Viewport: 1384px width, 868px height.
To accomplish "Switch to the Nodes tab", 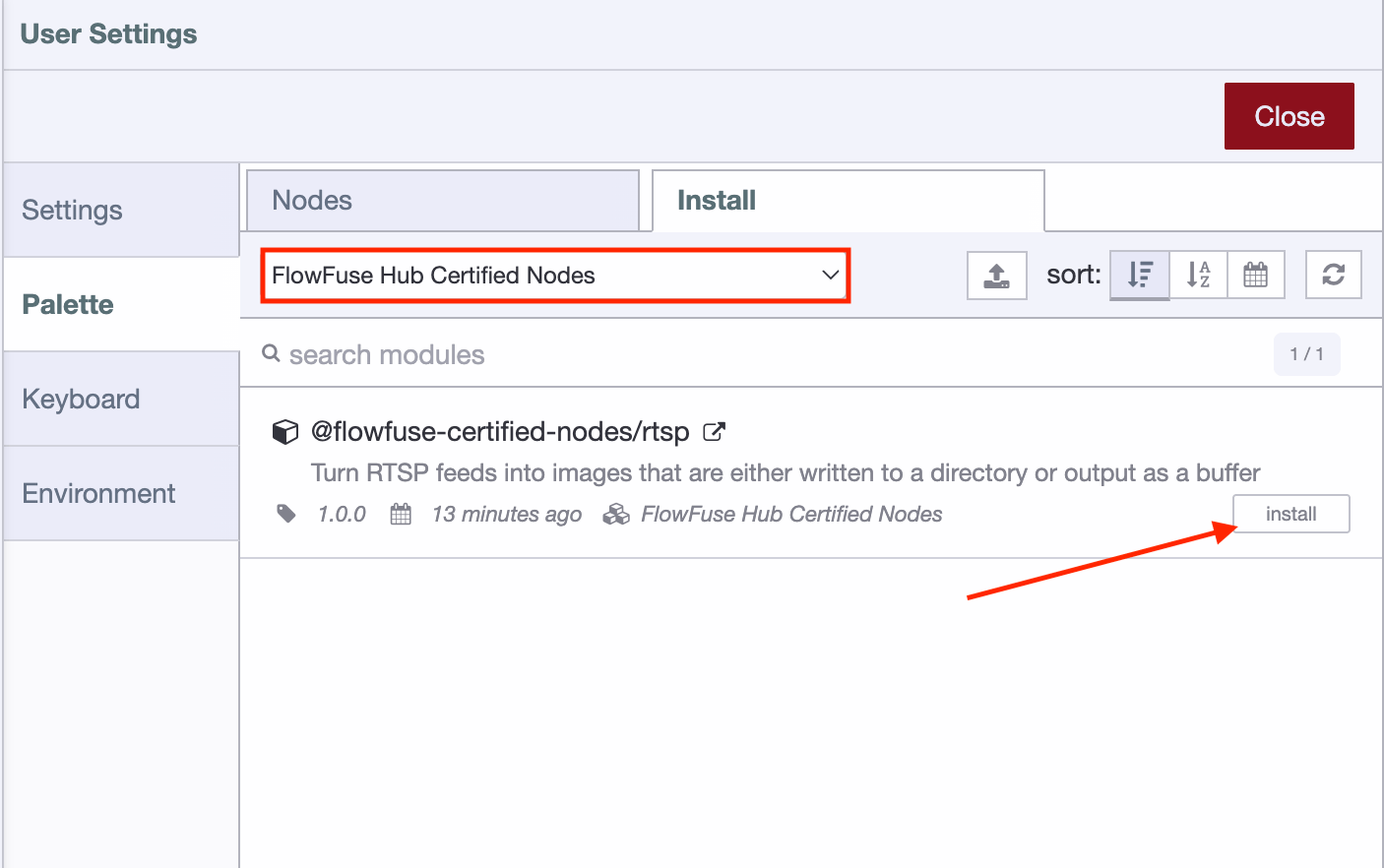I will point(443,201).
